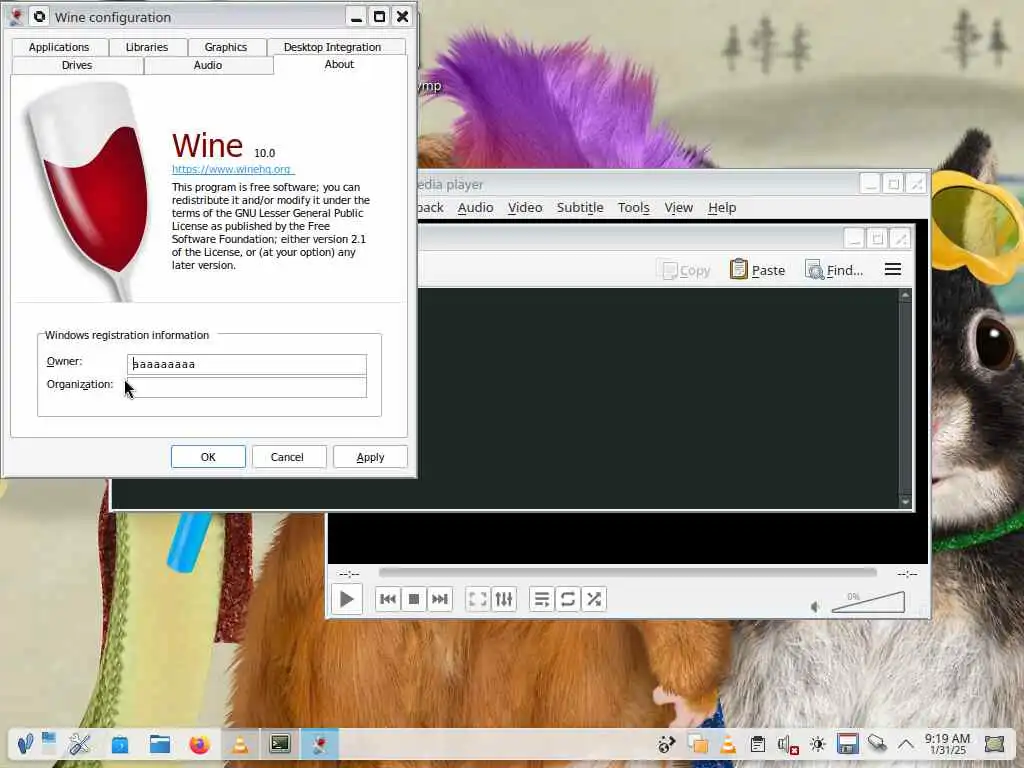Open Find in the terminal toolbar
1024x768 pixels.
834,270
